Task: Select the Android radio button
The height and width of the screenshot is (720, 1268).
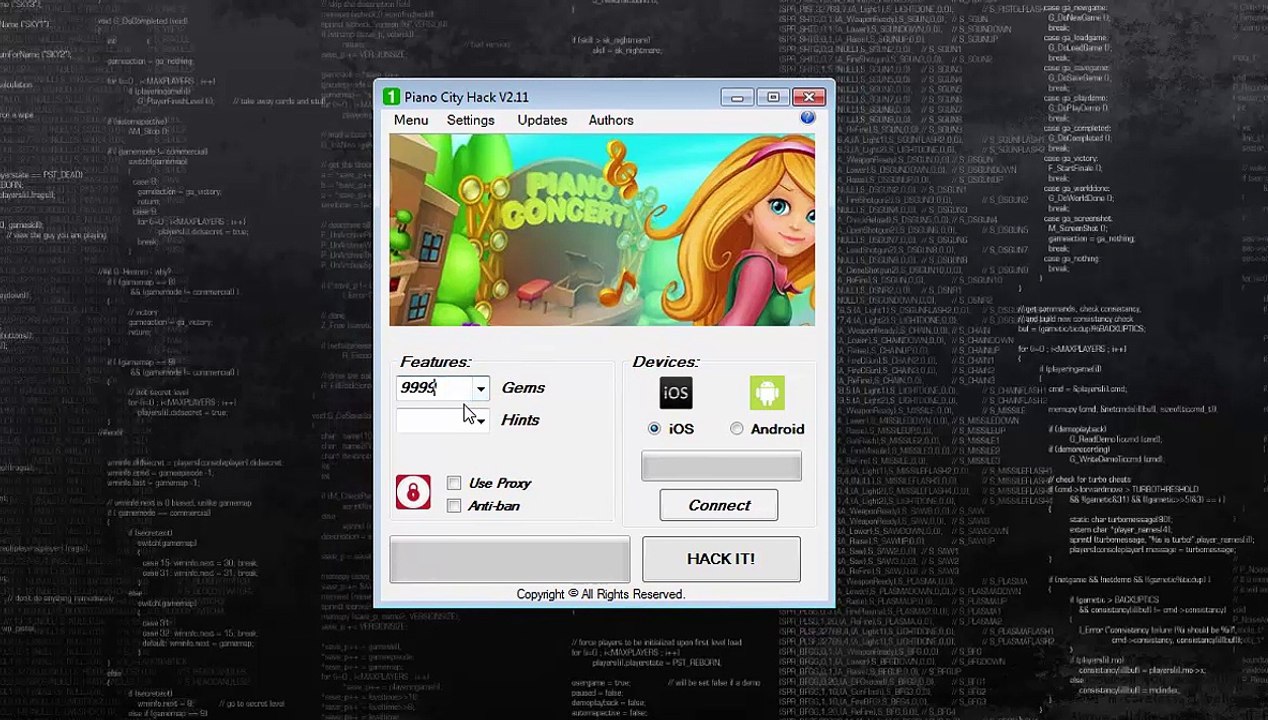Action: tap(737, 429)
